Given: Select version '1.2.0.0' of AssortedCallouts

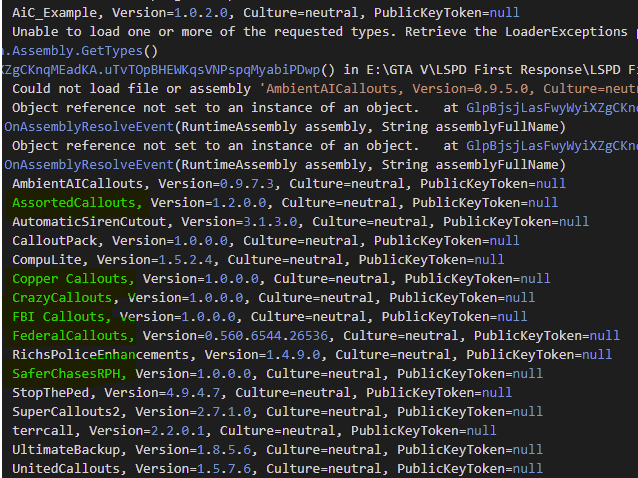Looking at the screenshot, I should 239,203.
